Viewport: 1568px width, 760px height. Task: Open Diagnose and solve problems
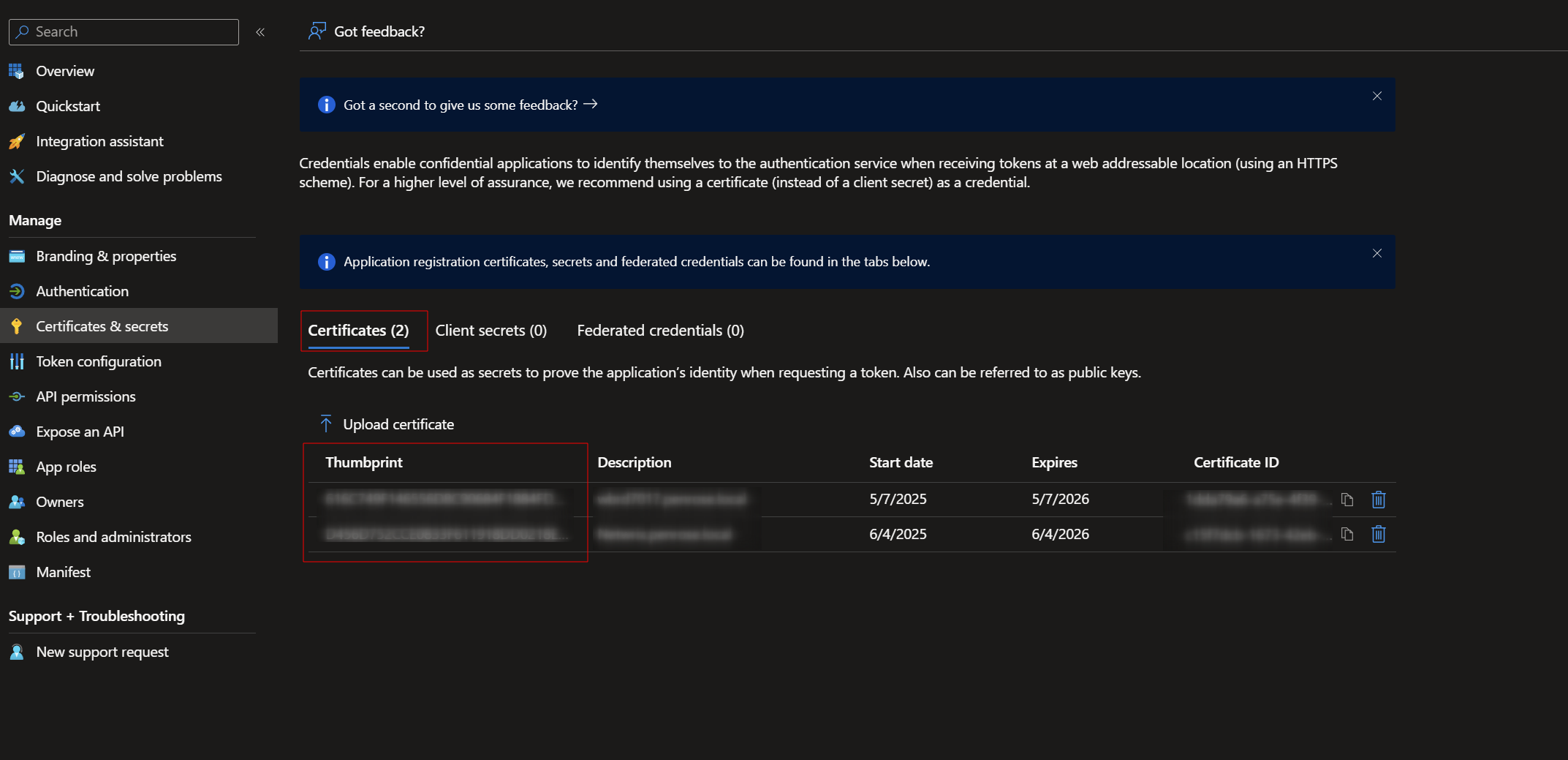pos(129,176)
